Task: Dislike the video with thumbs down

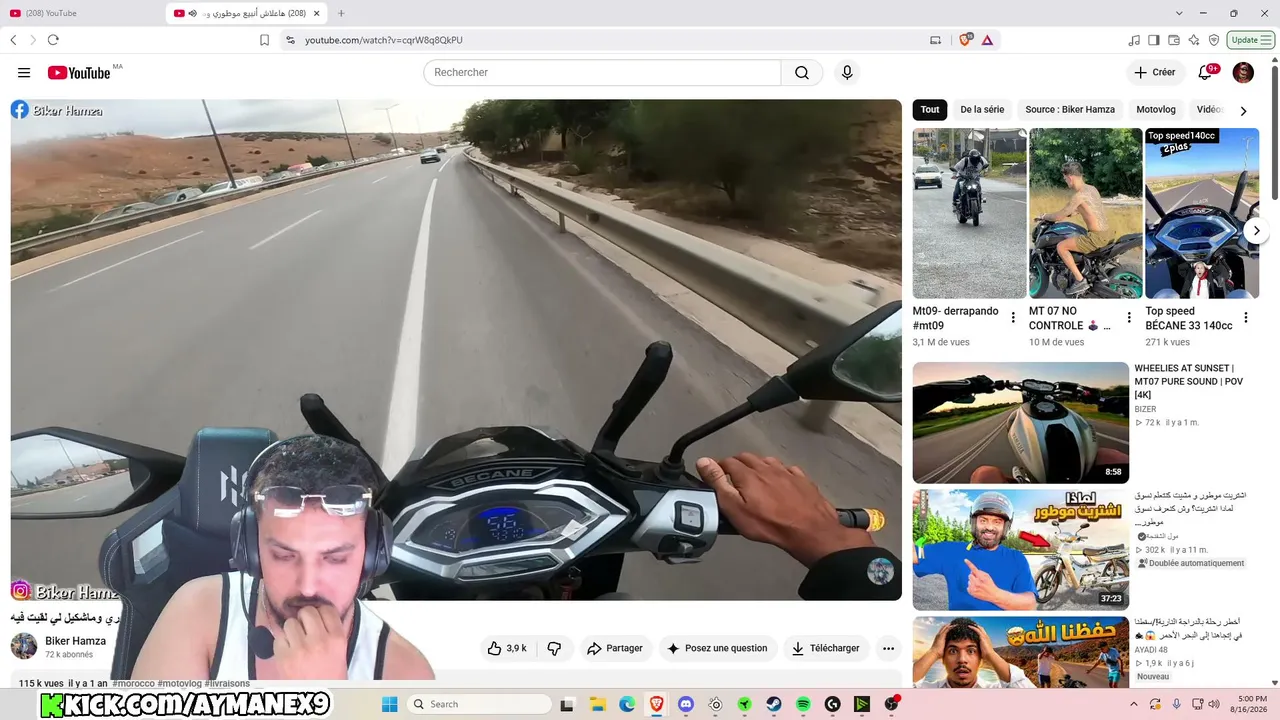Action: click(554, 648)
